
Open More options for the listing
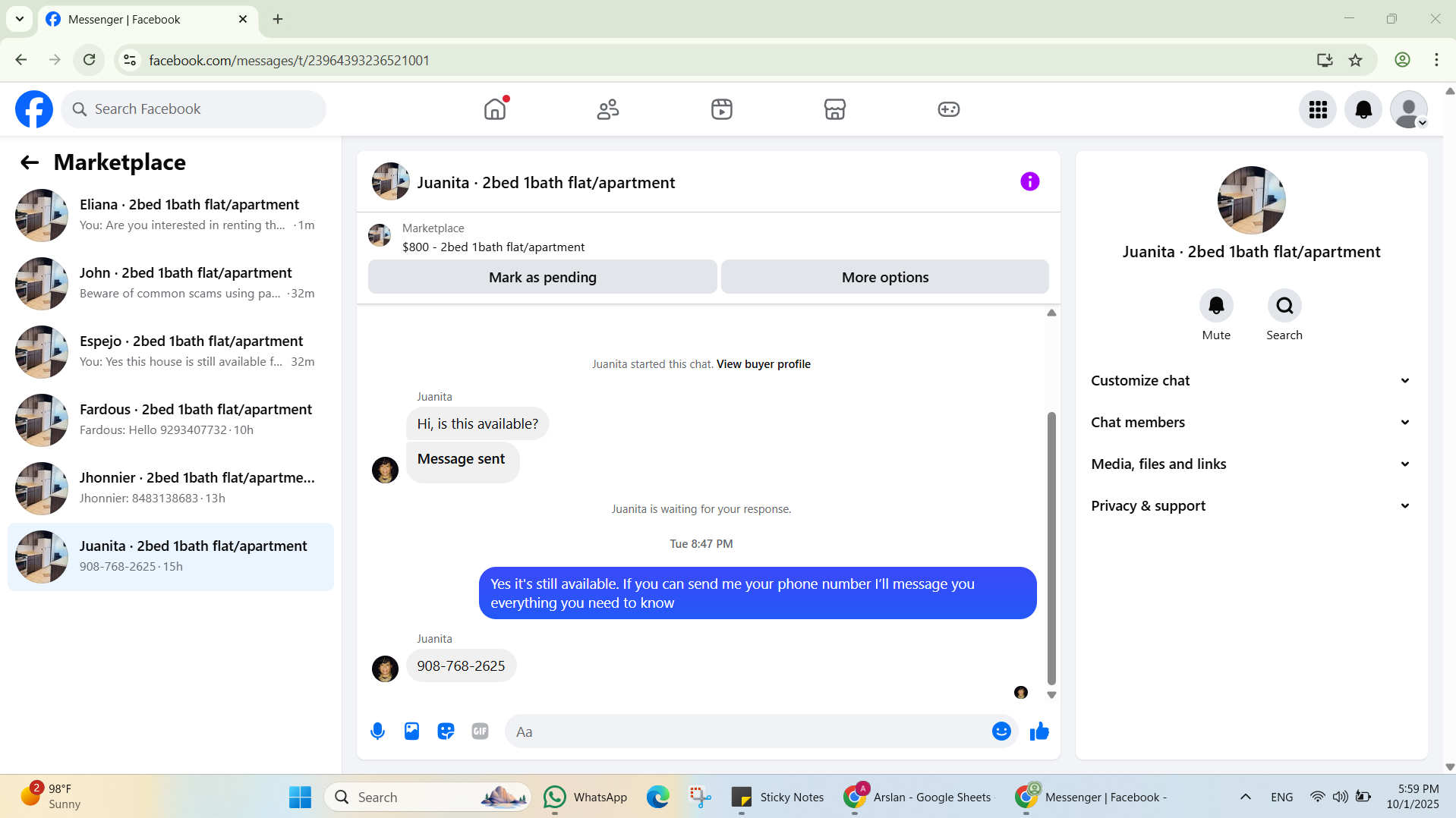coord(885,277)
